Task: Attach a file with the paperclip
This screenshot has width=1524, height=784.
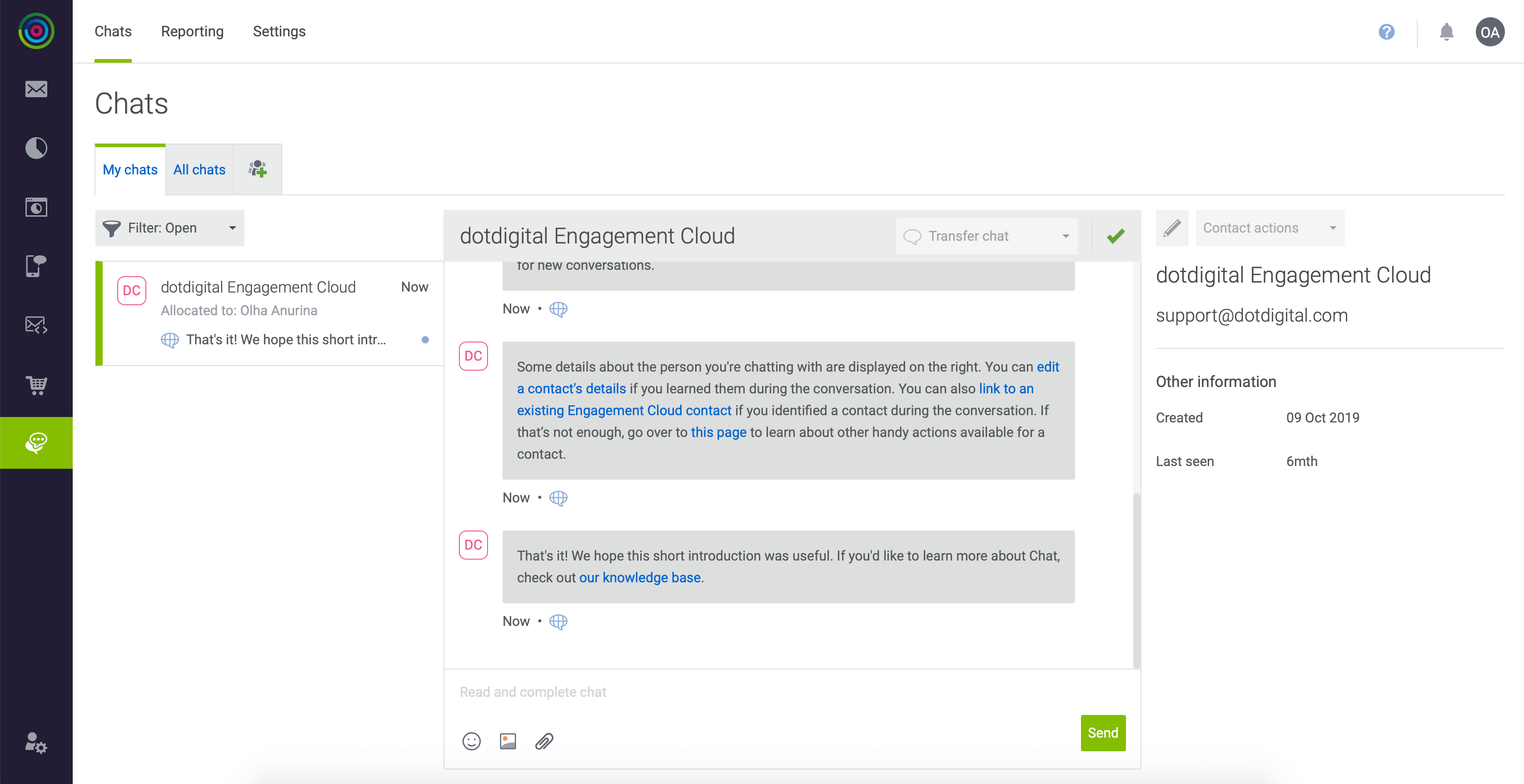Action: tap(544, 741)
